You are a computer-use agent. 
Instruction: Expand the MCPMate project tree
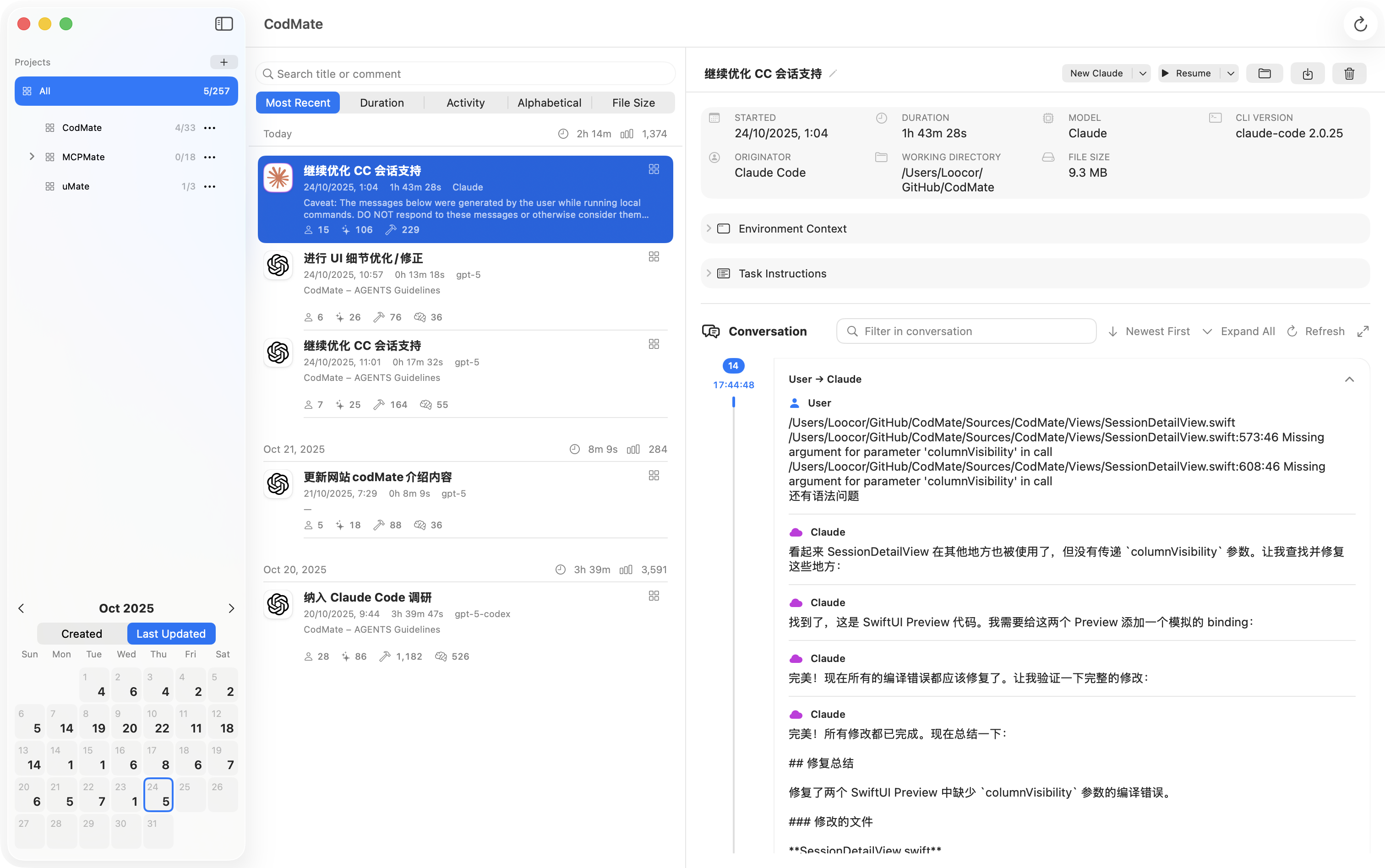(32, 157)
